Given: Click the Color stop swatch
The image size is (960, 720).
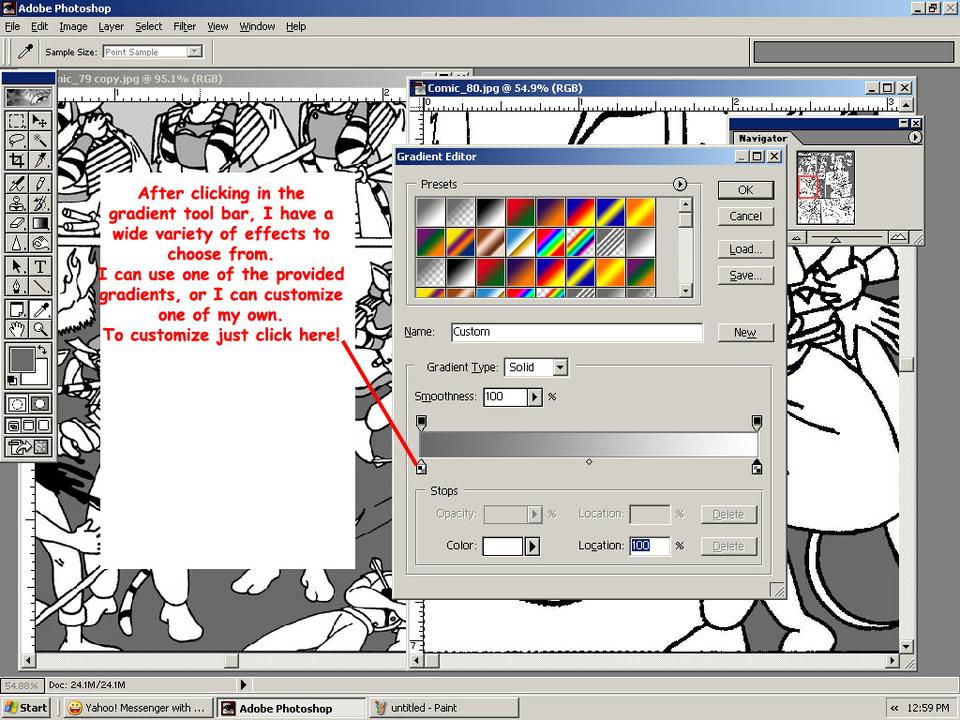Looking at the screenshot, I should pyautogui.click(x=503, y=546).
